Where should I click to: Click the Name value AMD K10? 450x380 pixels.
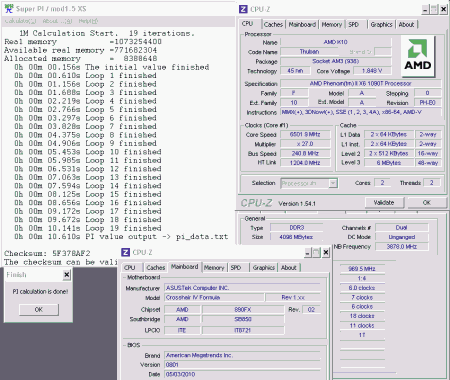pos(335,42)
